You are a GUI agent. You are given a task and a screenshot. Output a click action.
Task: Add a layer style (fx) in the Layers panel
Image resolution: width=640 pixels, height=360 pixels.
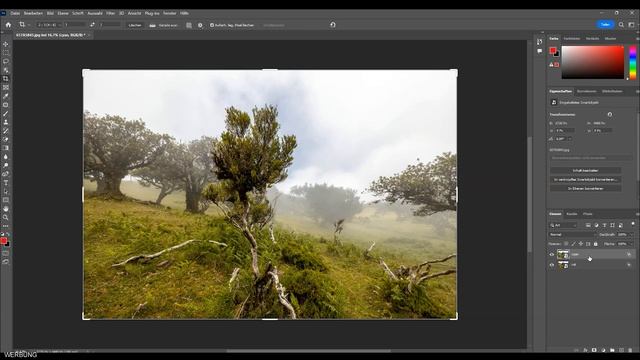[x=585, y=350]
